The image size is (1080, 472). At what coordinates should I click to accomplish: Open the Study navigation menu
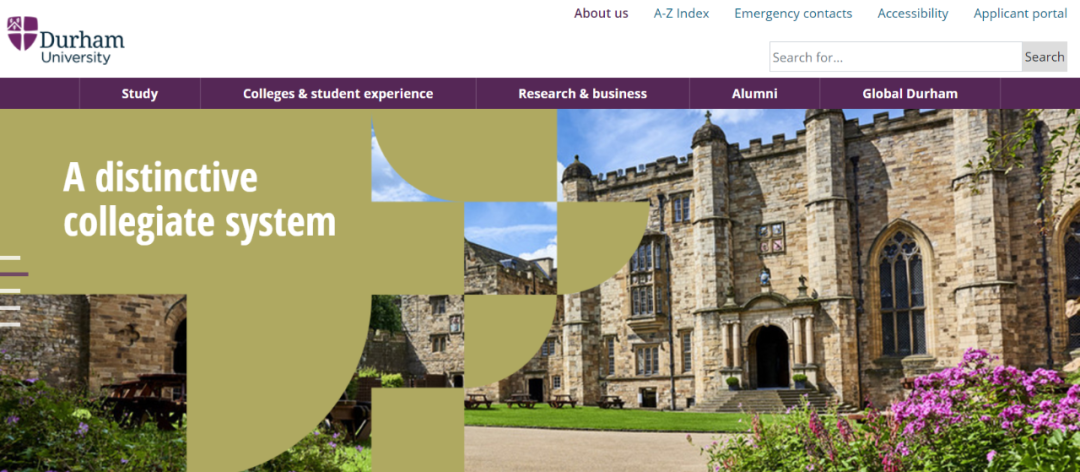(140, 94)
